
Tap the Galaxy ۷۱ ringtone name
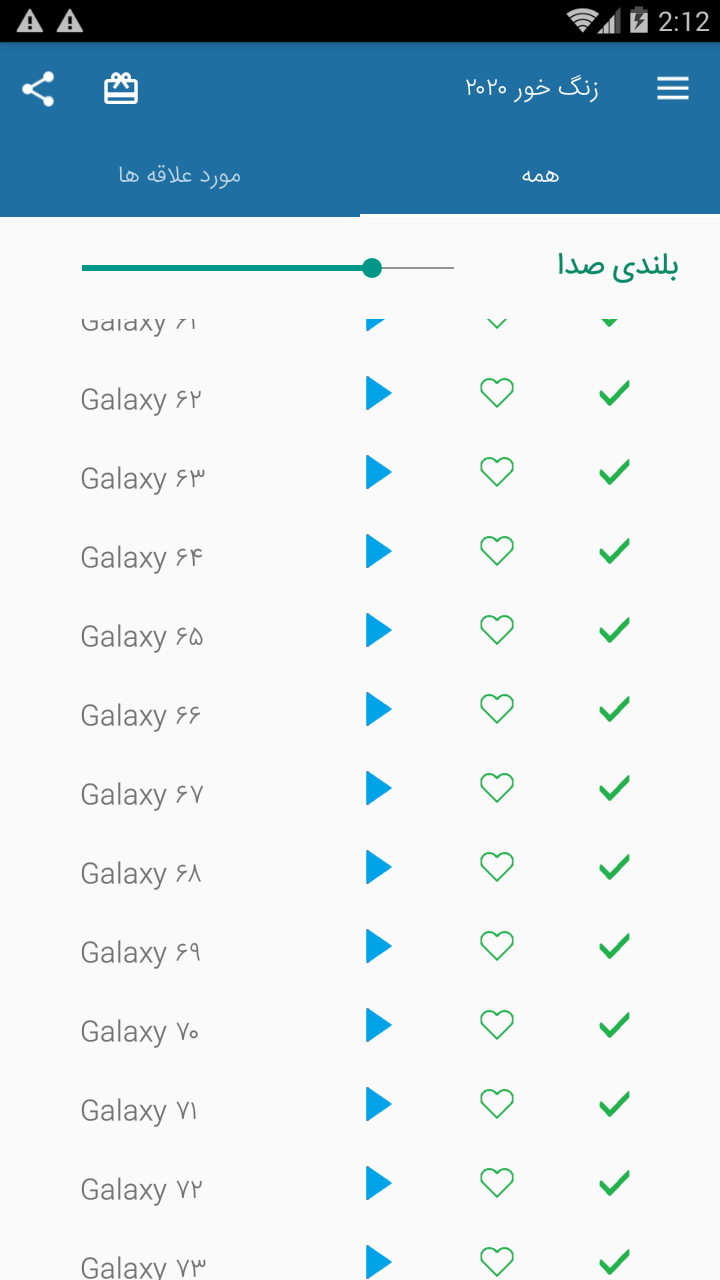(x=139, y=1111)
